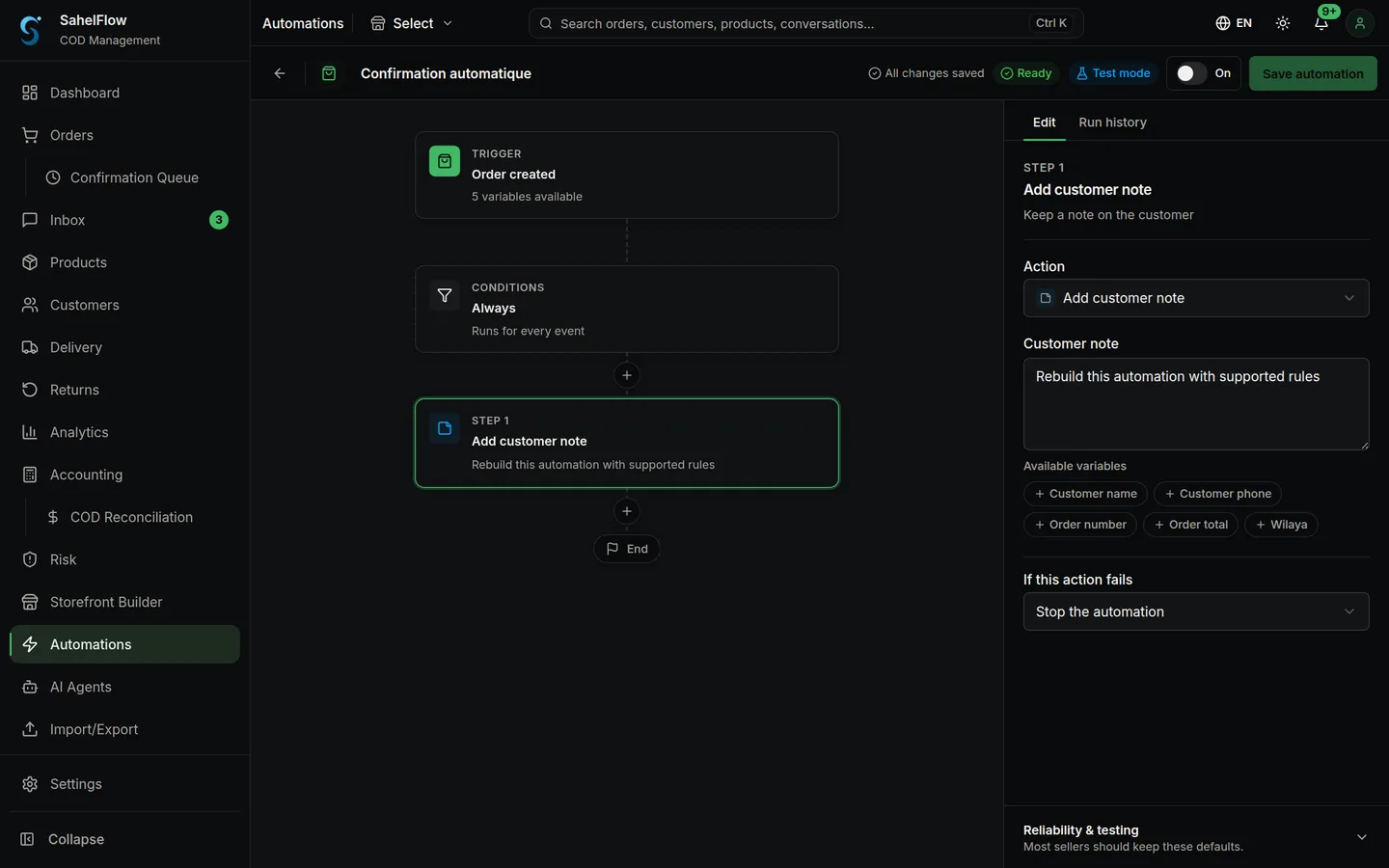Click the automation shopping bag icon
Screen dimensions: 1389x868
329,73
